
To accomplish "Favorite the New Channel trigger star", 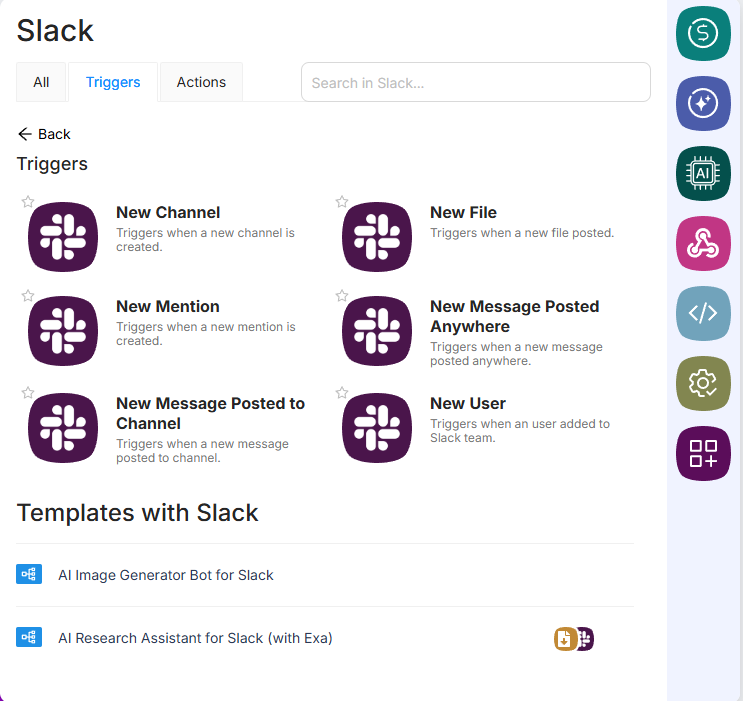I will click(28, 202).
